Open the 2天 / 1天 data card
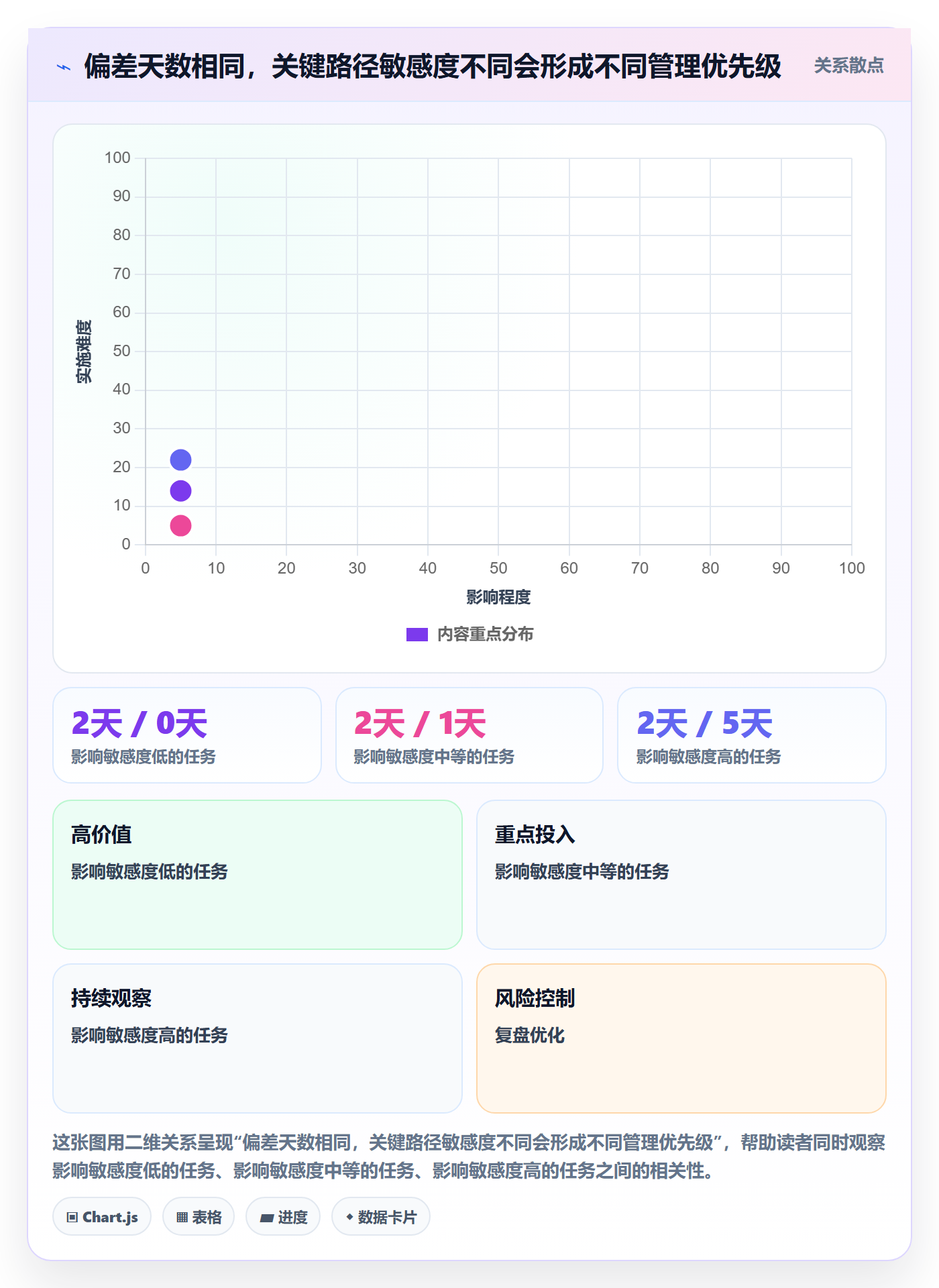The height and width of the screenshot is (1288, 939). tap(469, 735)
